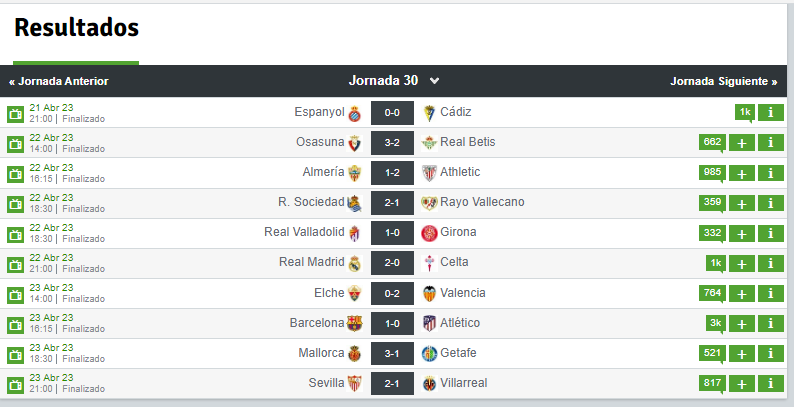Open the 3-2 score of Osasuna match
794x407 pixels.
click(x=392, y=142)
